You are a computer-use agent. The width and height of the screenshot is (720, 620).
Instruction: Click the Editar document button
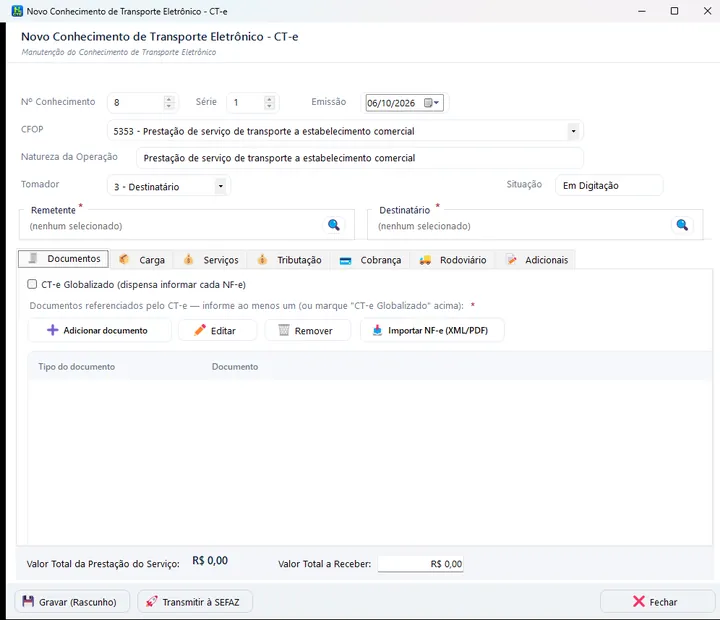point(217,330)
